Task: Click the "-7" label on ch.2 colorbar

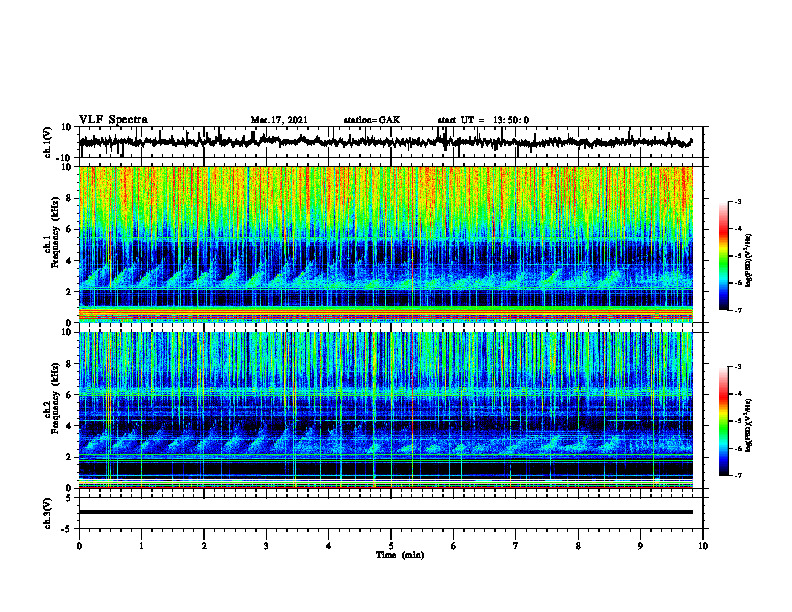Action: [738, 475]
